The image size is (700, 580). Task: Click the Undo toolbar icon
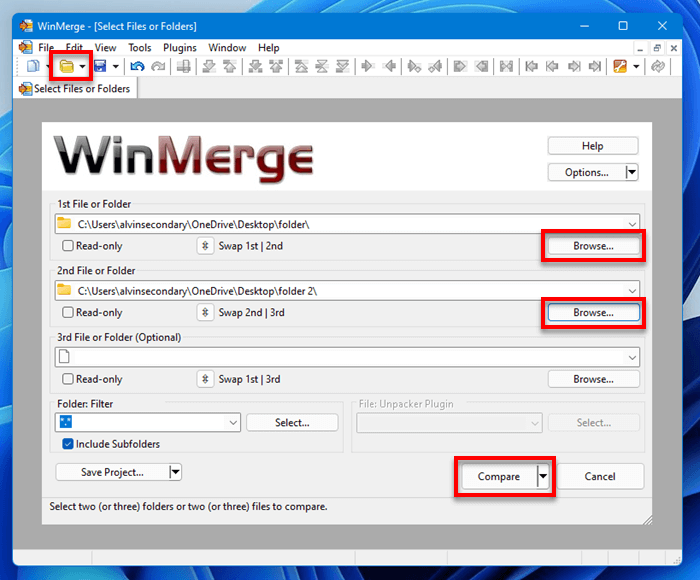137,67
